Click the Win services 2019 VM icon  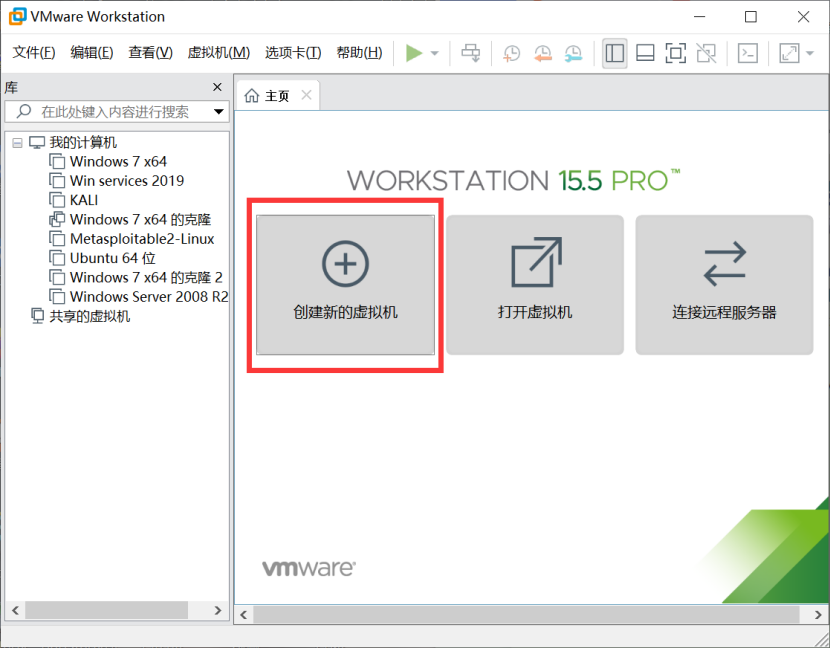pos(57,181)
